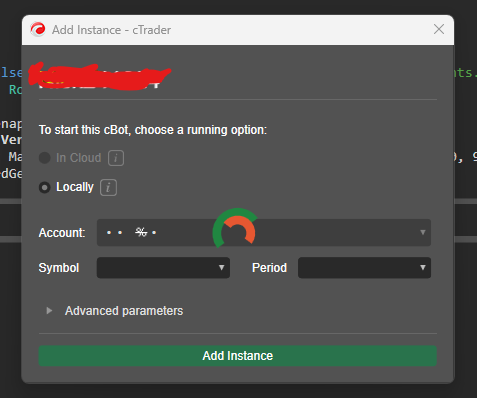Select the In Cloud running option
Image resolution: width=477 pixels, height=398 pixels.
45,158
